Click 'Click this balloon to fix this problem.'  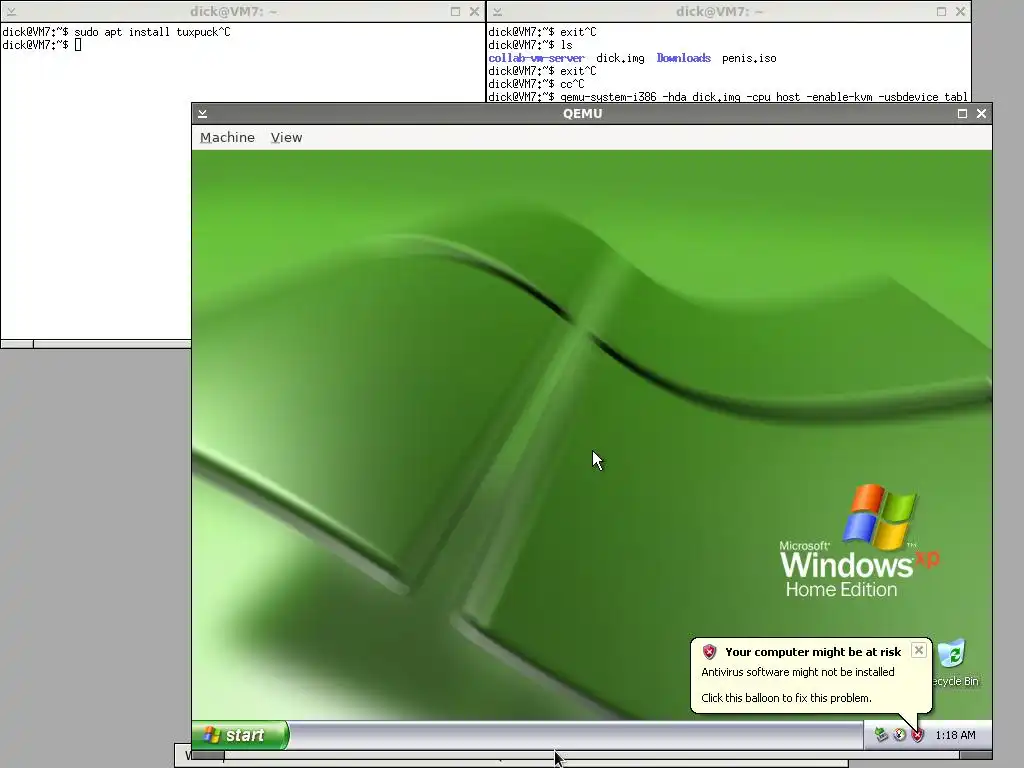[786, 698]
